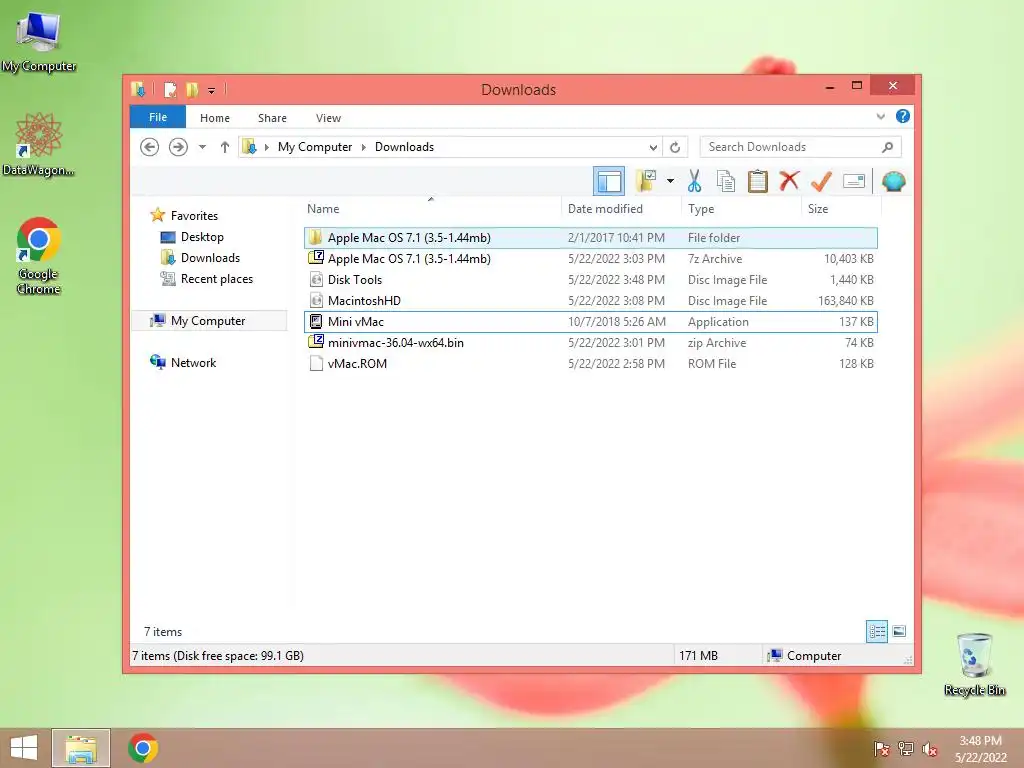Image resolution: width=1024 pixels, height=768 pixels.
Task: Expand the ribbon with the chevron
Action: (x=880, y=117)
